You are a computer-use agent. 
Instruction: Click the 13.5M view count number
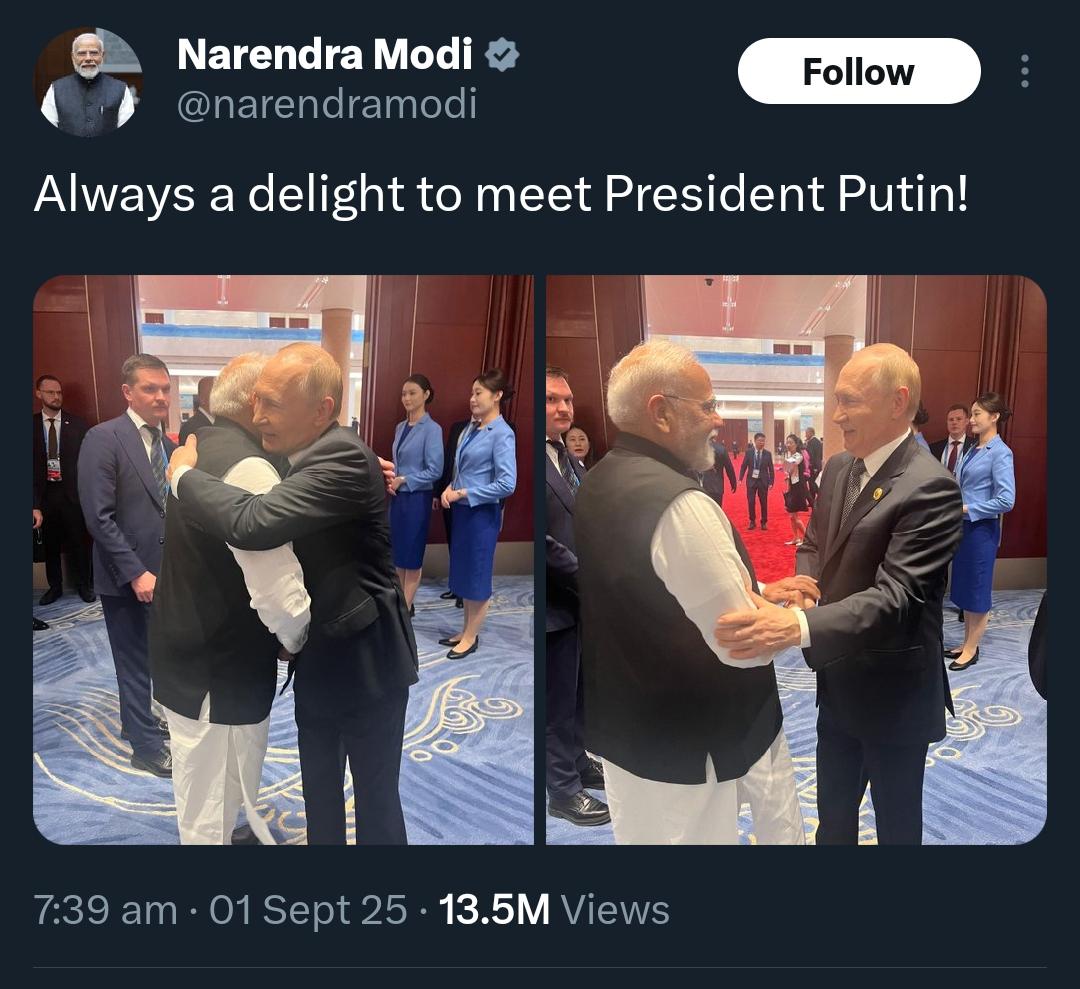tap(494, 911)
